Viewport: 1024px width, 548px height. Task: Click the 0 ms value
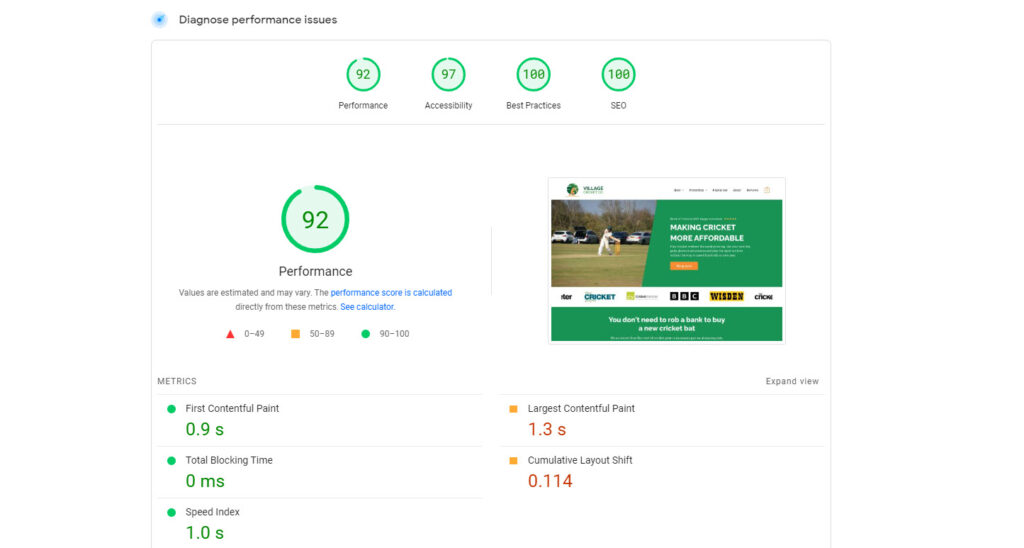[x=205, y=481]
